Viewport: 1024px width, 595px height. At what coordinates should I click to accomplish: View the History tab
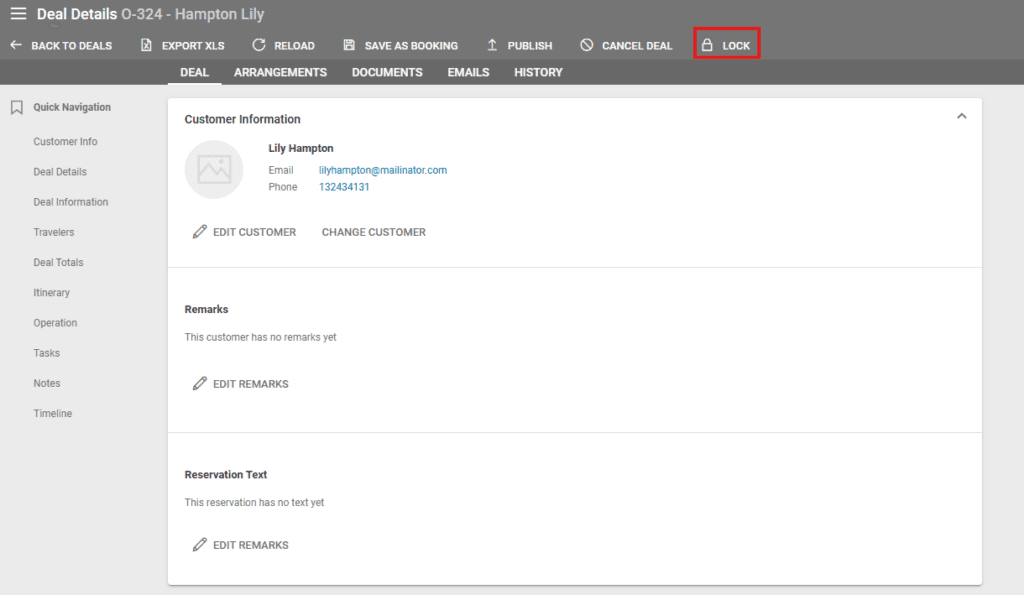(538, 72)
